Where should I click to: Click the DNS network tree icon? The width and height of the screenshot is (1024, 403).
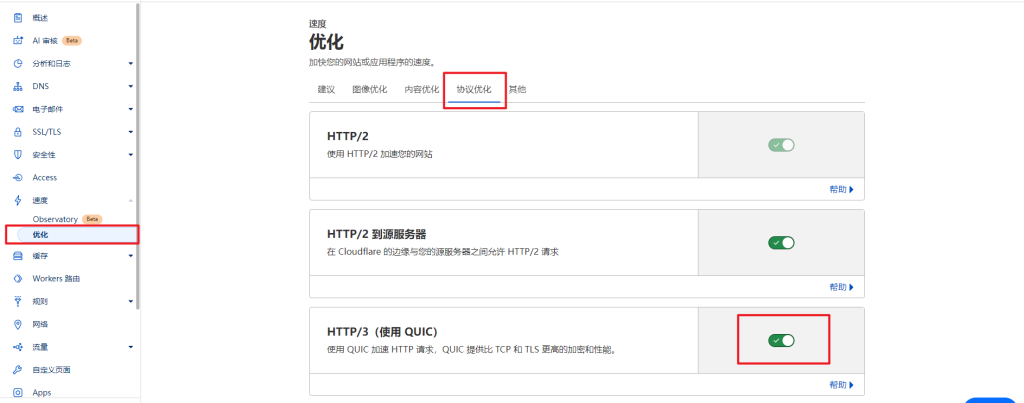18,86
